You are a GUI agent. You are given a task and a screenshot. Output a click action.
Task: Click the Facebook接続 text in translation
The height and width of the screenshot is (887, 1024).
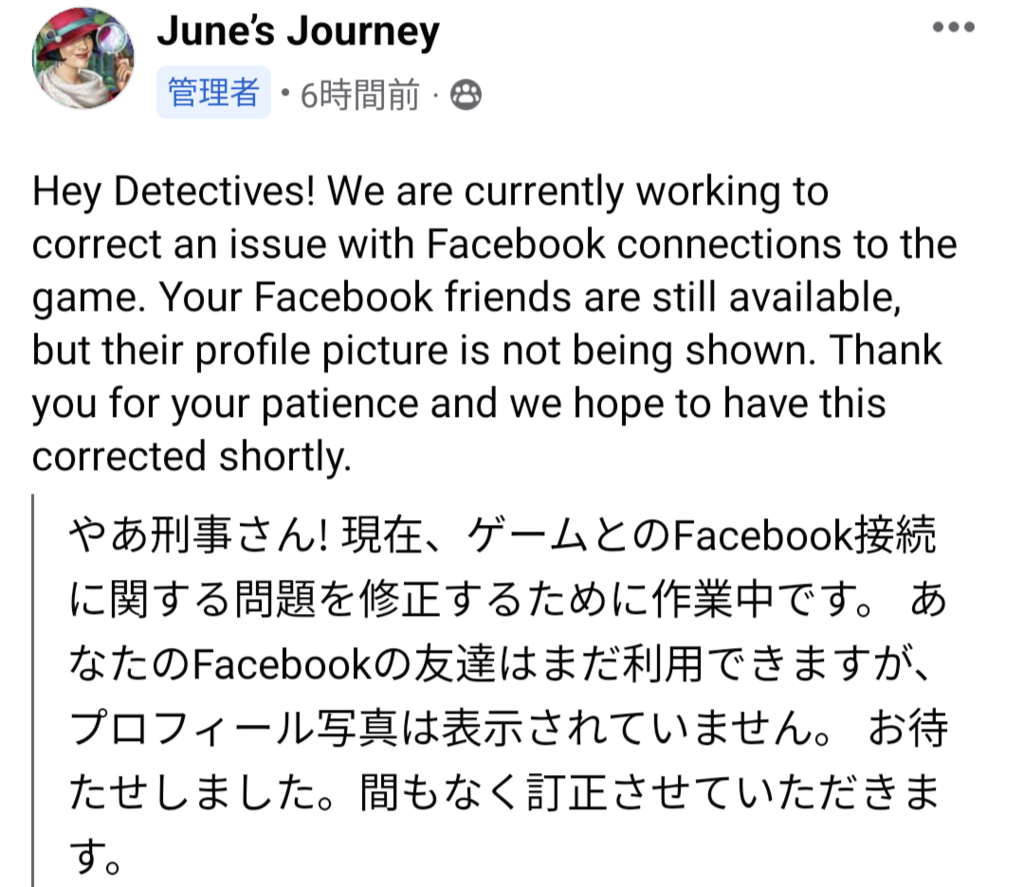(x=804, y=536)
